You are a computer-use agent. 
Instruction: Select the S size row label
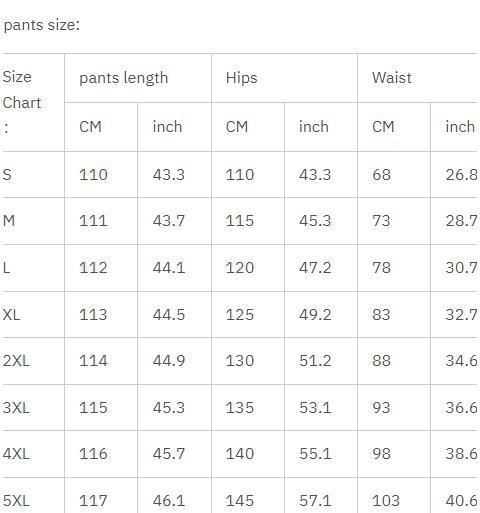(7, 175)
